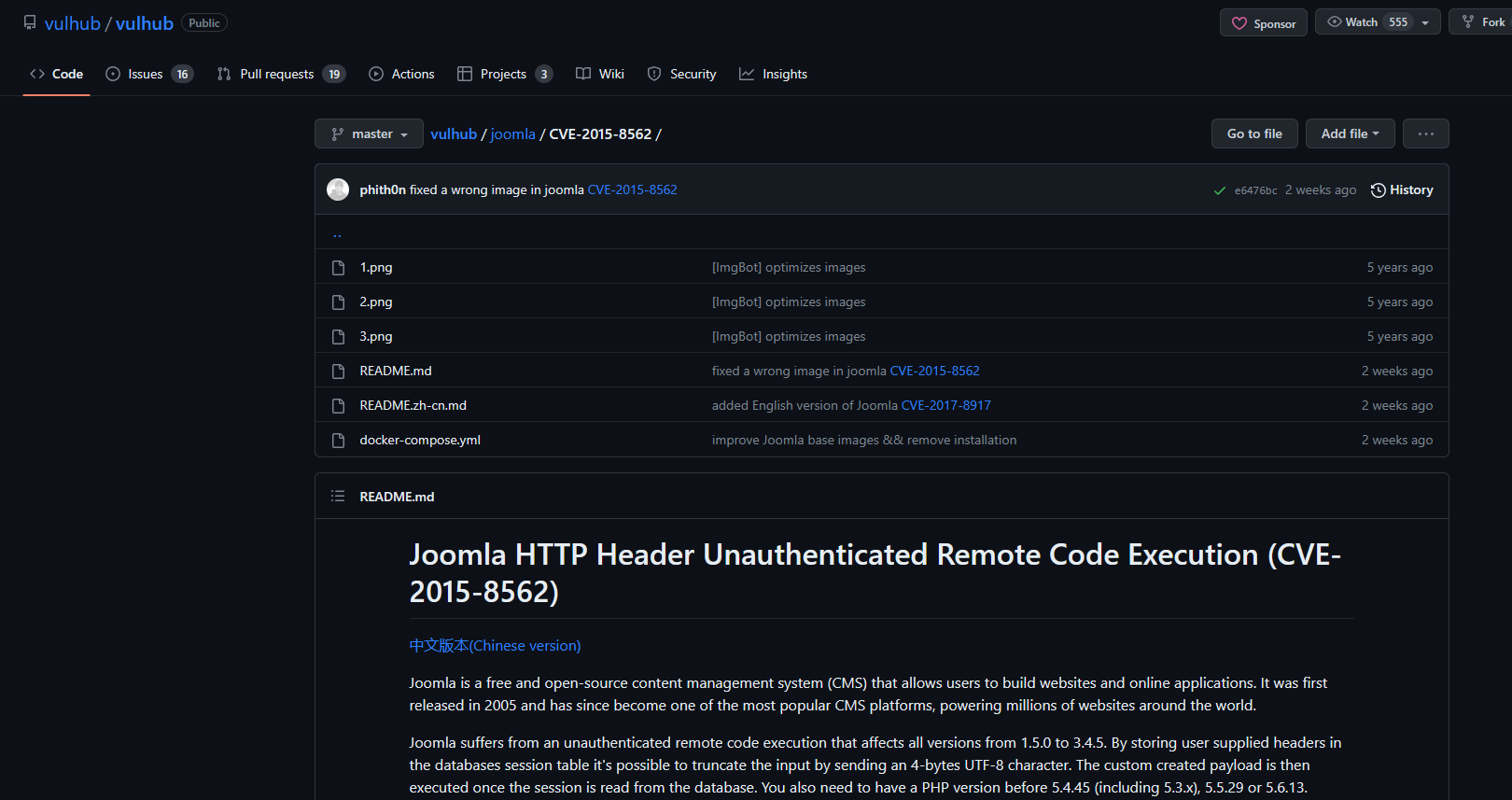Open '[ImgBot] optimizes images' commit for 3.png
The height and width of the screenshot is (800, 1512).
point(789,336)
